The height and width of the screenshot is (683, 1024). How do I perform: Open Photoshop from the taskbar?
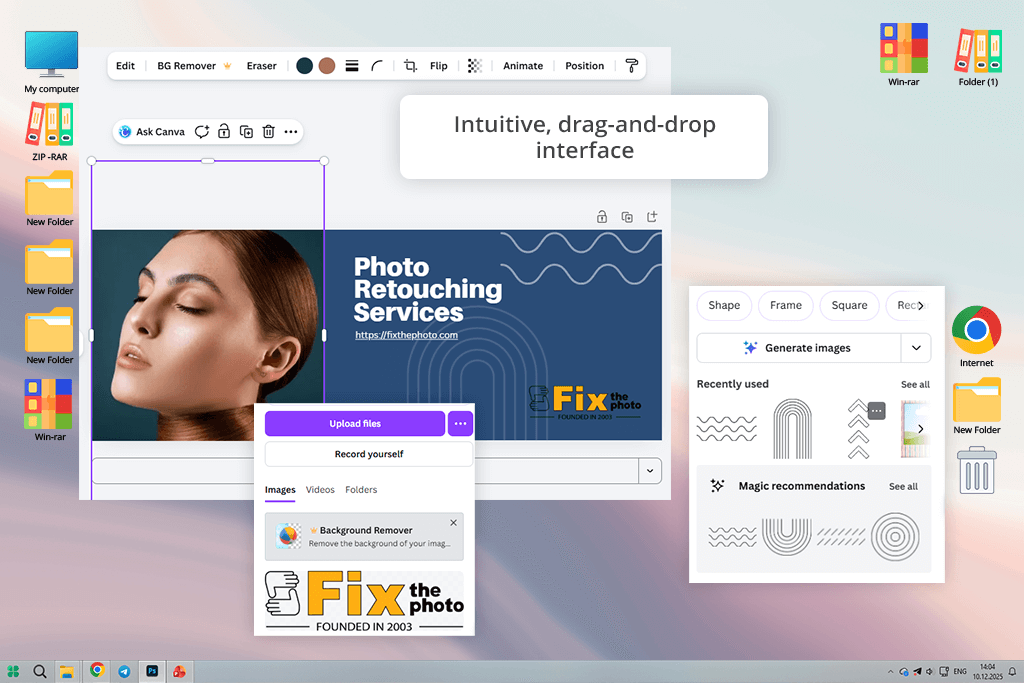(152, 671)
